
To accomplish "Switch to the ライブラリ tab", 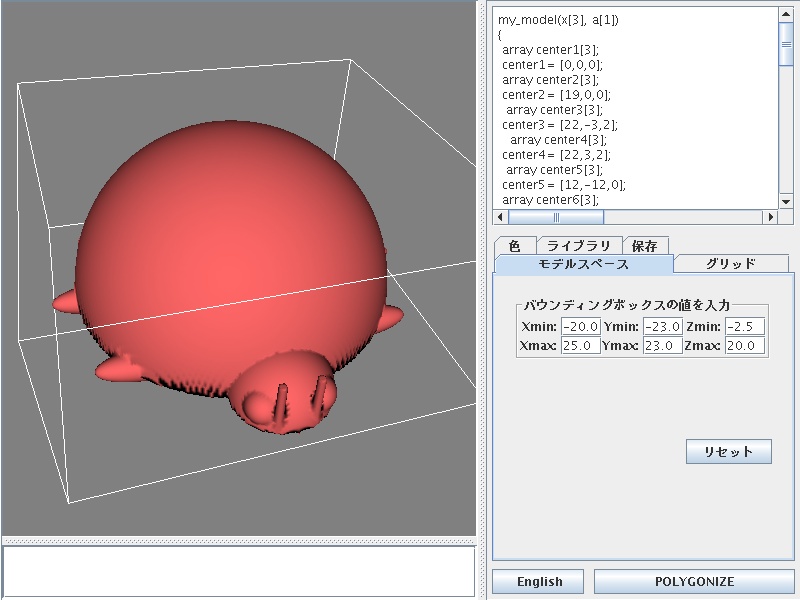I will [x=578, y=246].
